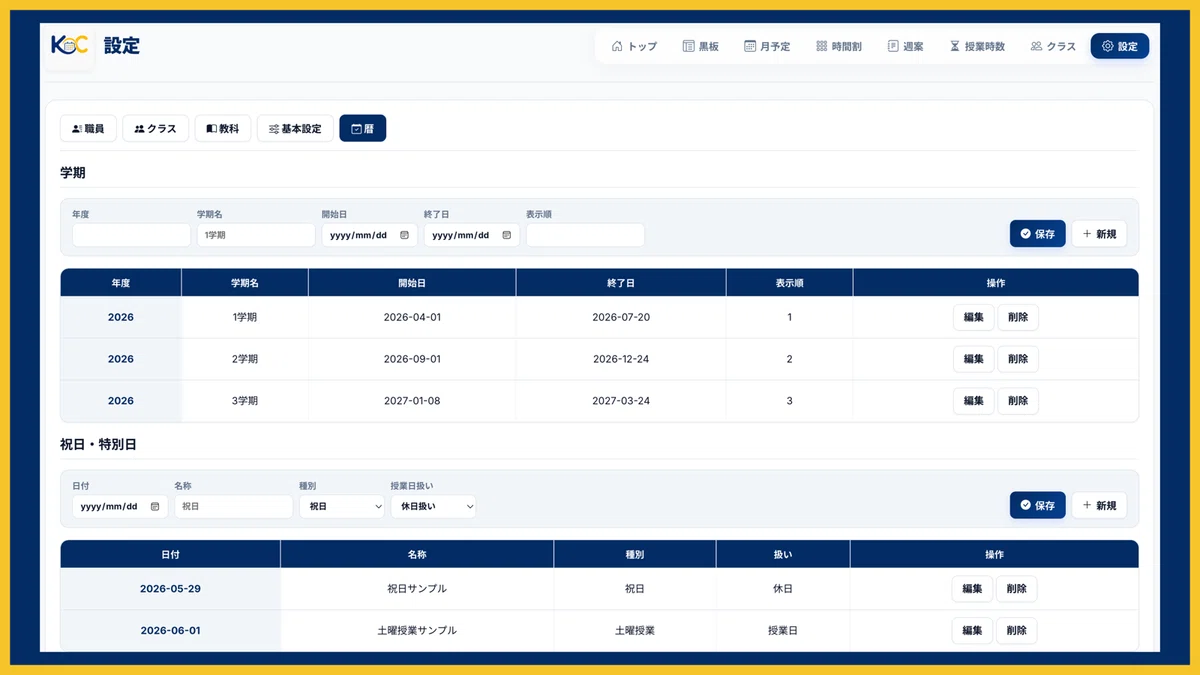Save the 学期 form
Viewport: 1200px width, 675px height.
point(1037,234)
